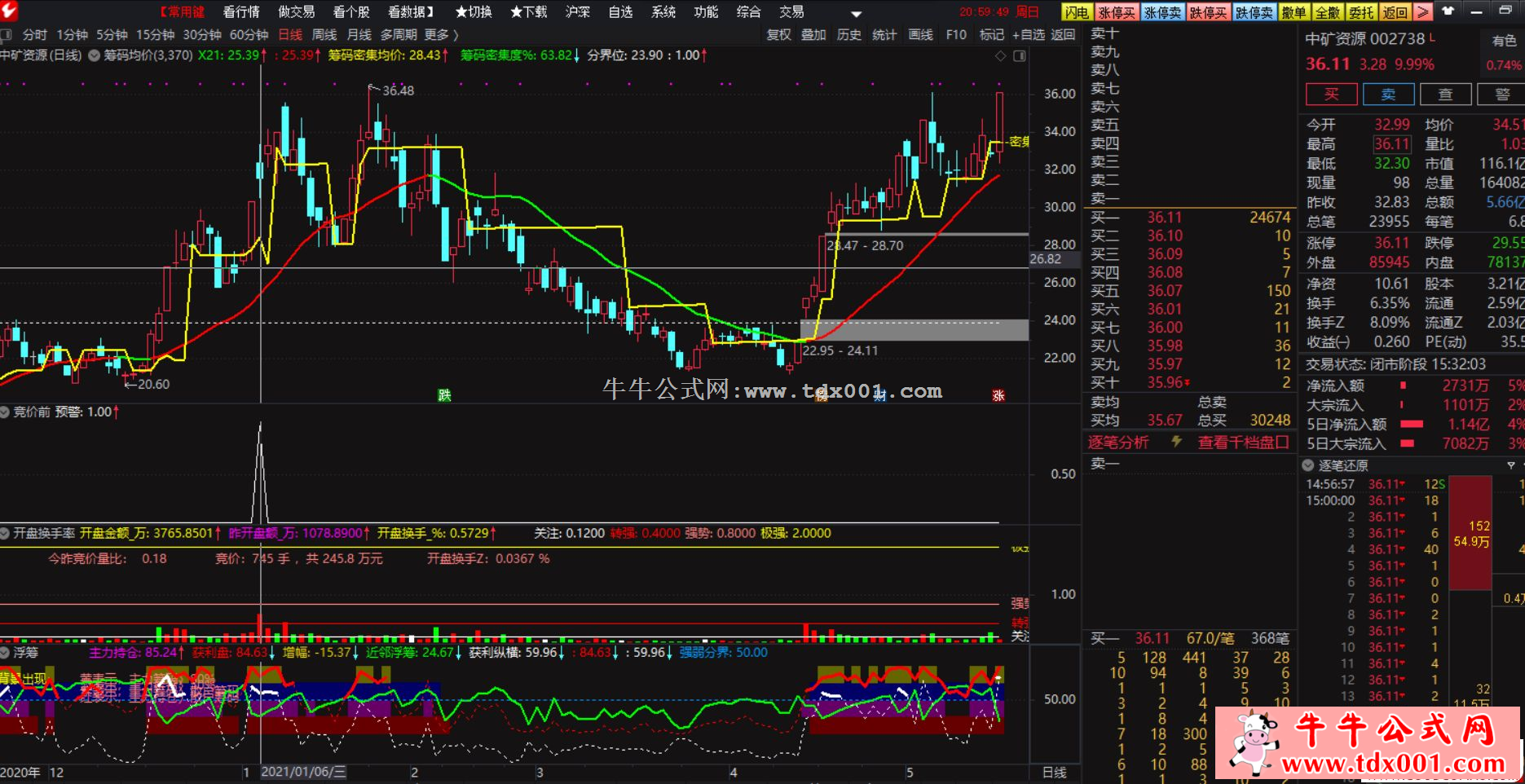Open the 看数据 menu

[411, 11]
